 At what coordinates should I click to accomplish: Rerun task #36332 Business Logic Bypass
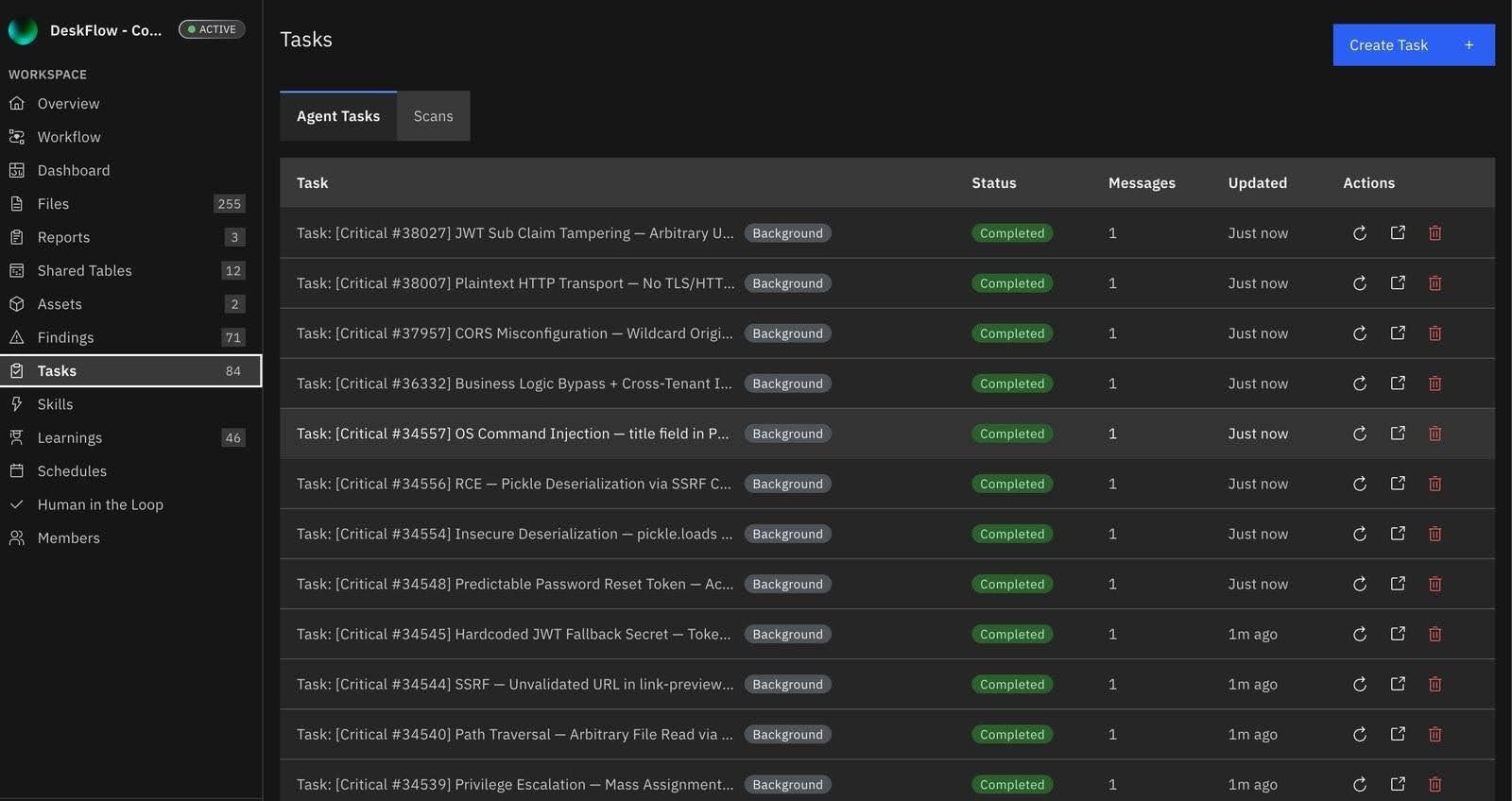(1359, 383)
